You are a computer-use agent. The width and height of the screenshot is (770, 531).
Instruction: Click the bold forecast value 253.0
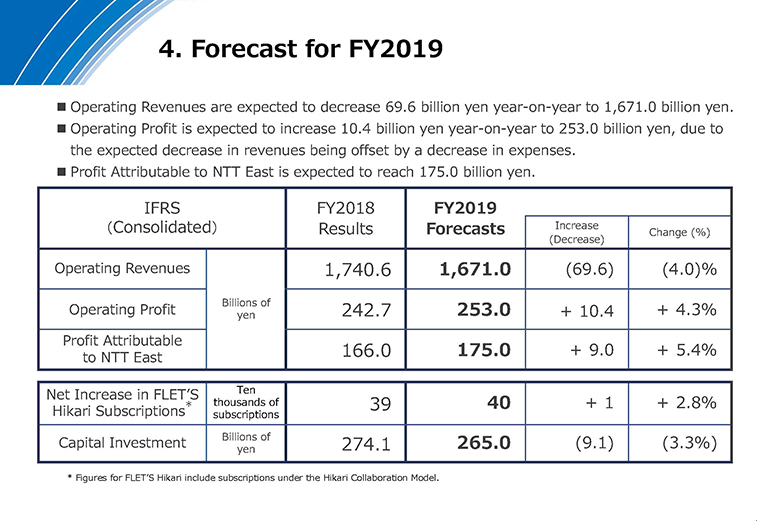[484, 309]
